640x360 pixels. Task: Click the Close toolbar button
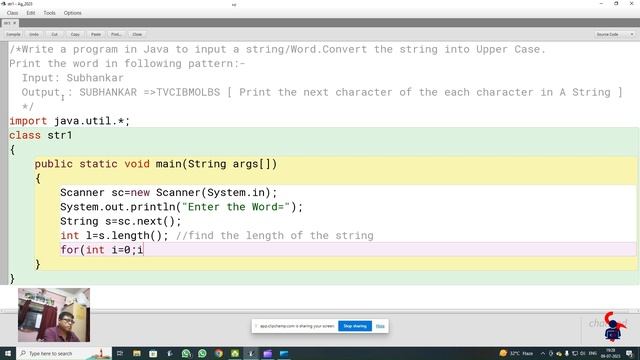tap(137, 35)
